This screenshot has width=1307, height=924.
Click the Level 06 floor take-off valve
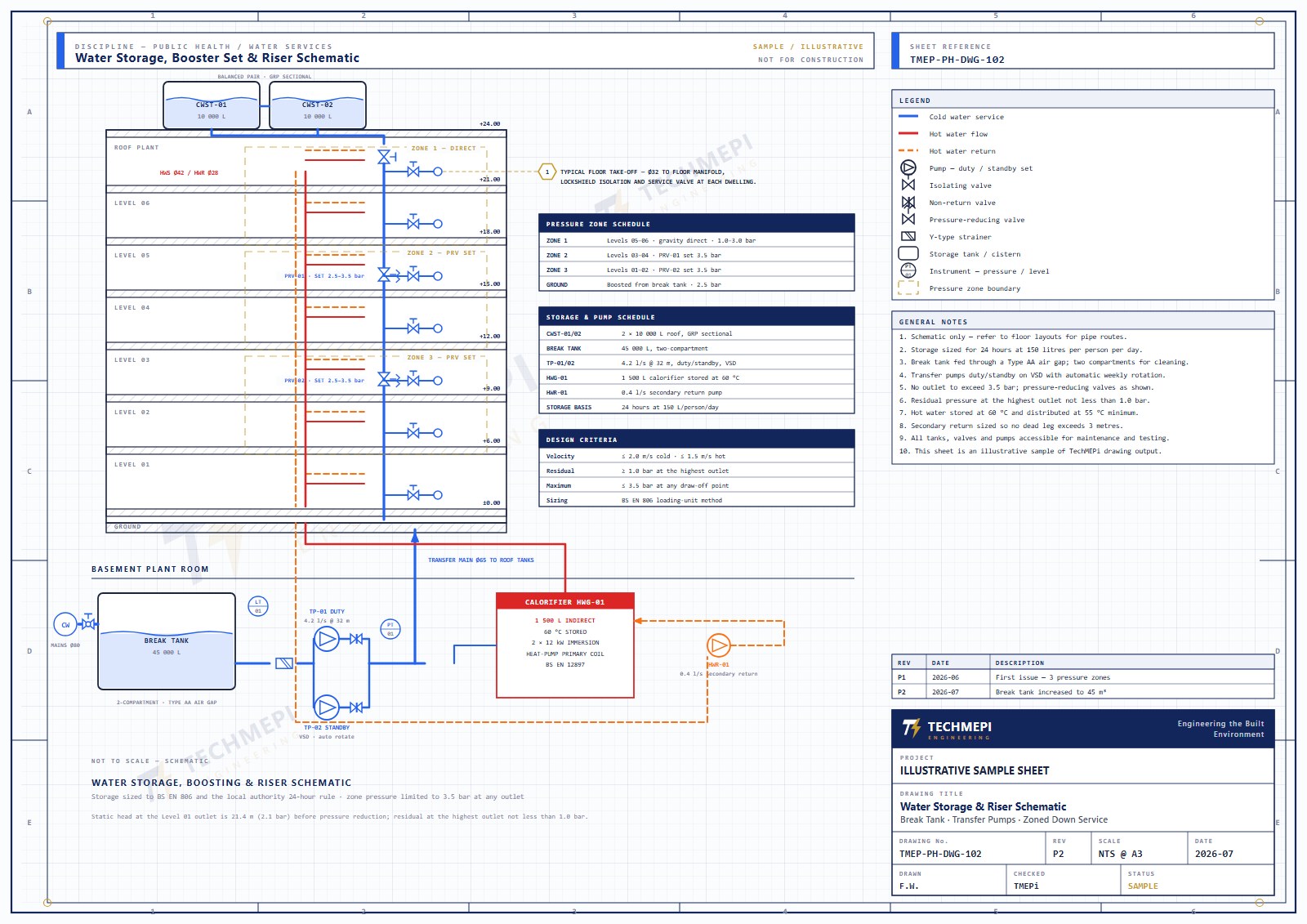pos(413,224)
